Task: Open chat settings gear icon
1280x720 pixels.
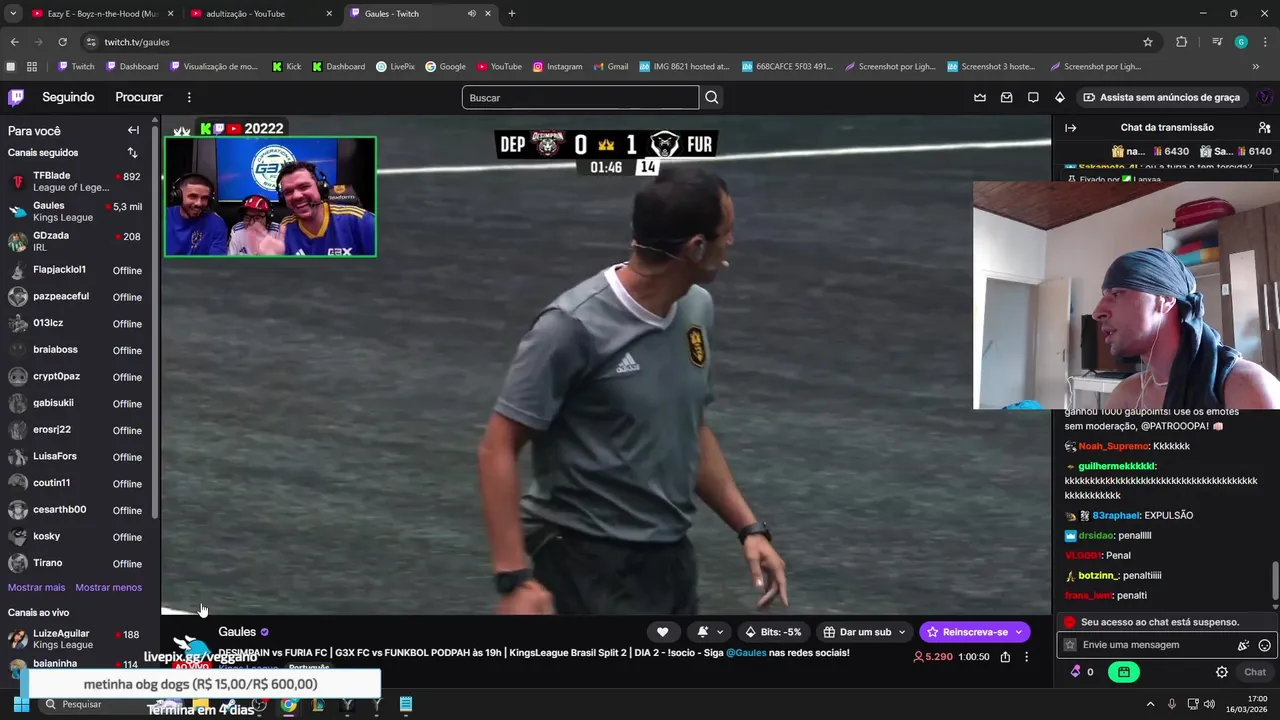Action: pos(1222,672)
